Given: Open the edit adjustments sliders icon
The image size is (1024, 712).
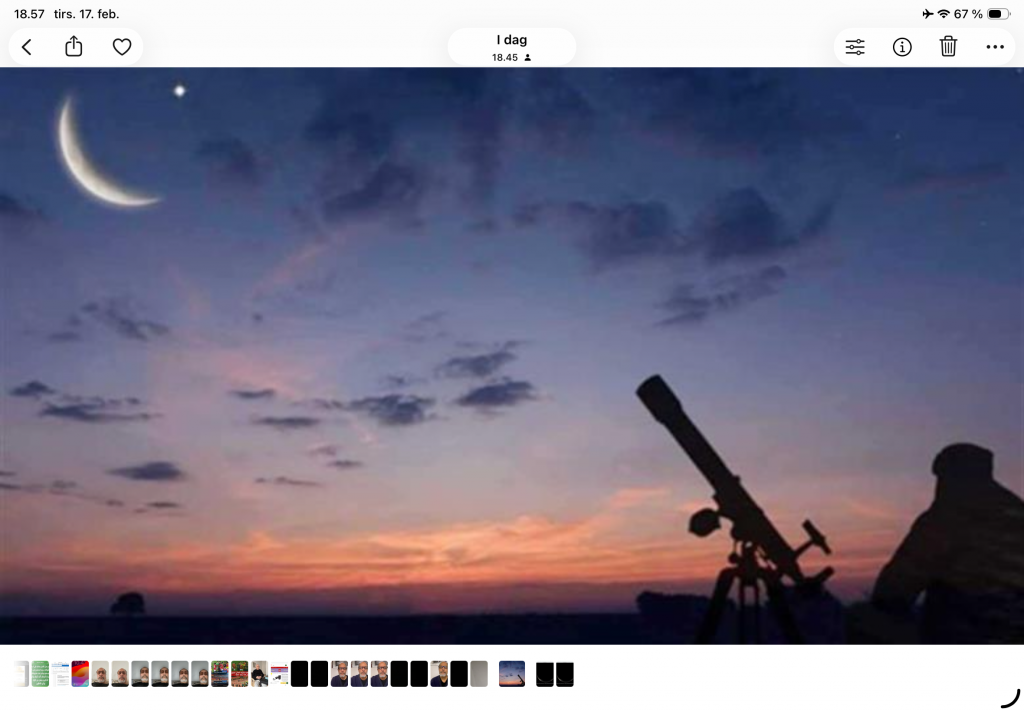Looking at the screenshot, I should click(x=855, y=47).
